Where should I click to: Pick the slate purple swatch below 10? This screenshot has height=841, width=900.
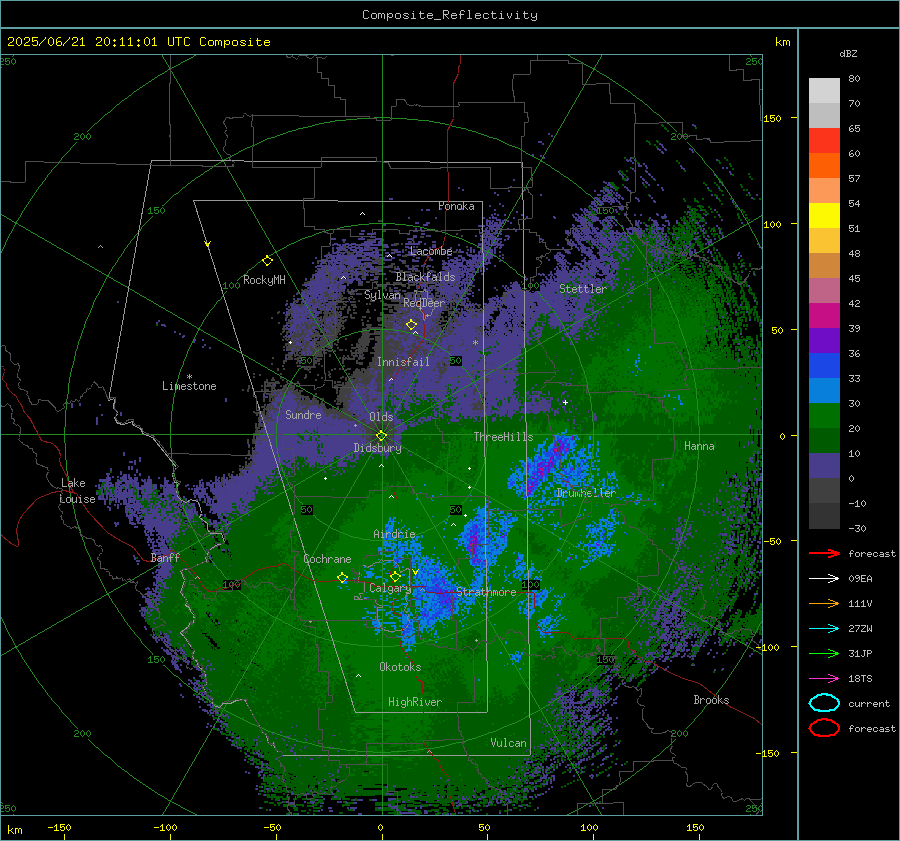[x=824, y=465]
